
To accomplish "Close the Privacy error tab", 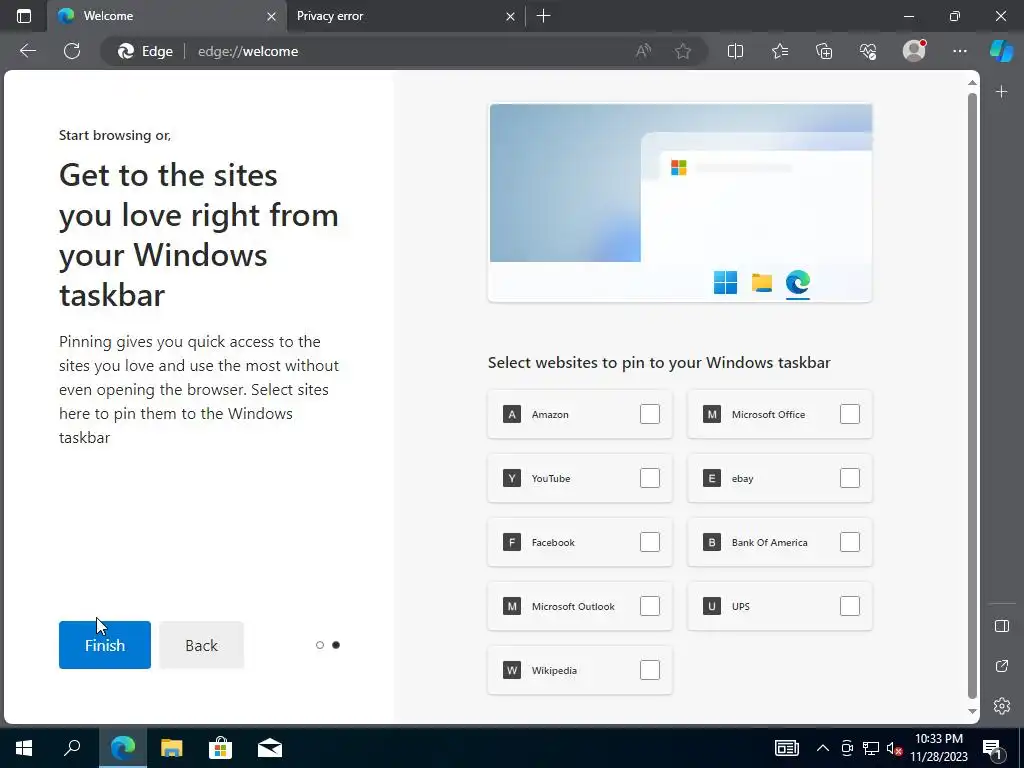I will [x=511, y=16].
